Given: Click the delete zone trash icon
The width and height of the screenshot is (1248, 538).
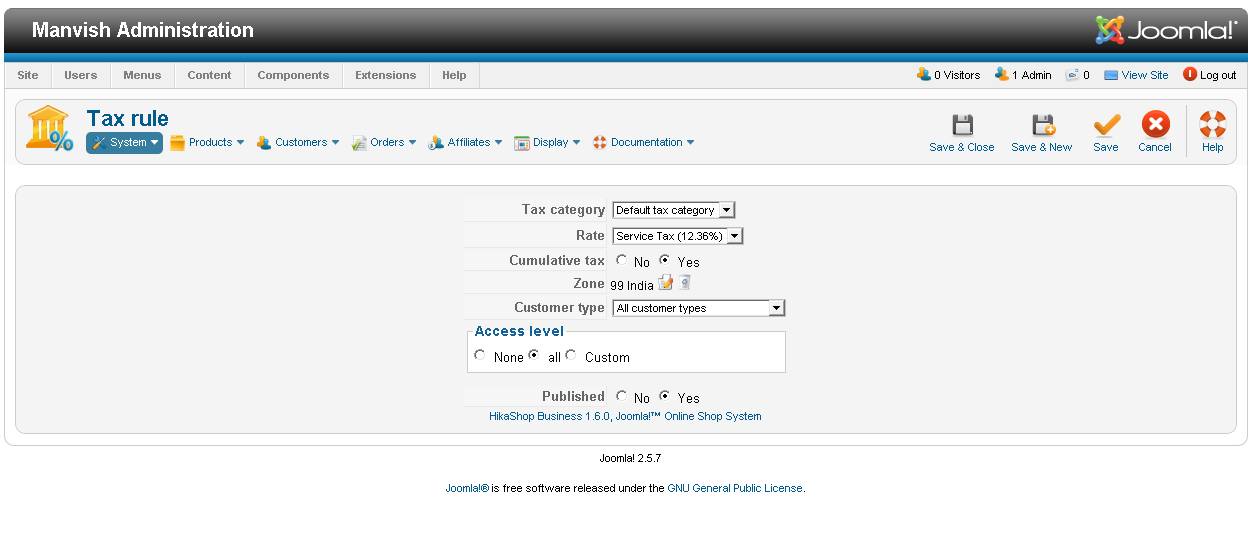Looking at the screenshot, I should pos(685,283).
